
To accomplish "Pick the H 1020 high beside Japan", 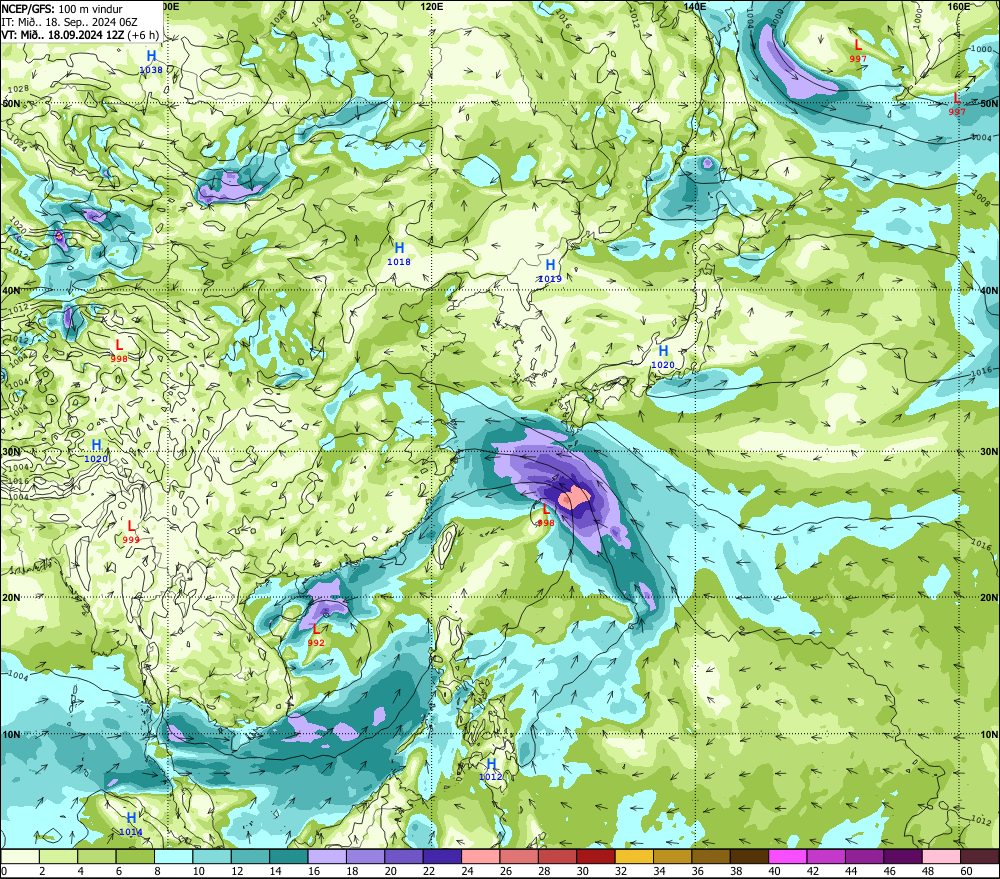I will pos(663,357).
